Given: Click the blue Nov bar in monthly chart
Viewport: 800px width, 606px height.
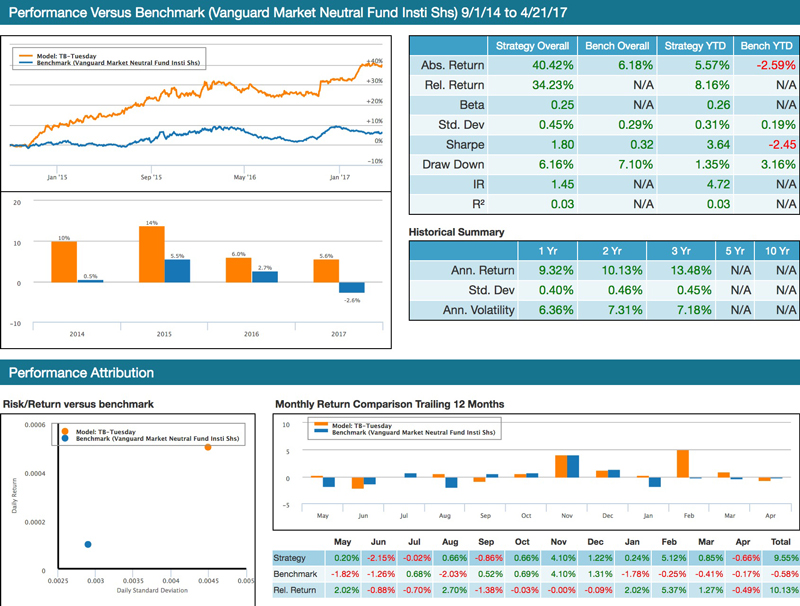Looking at the screenshot, I should (x=573, y=467).
